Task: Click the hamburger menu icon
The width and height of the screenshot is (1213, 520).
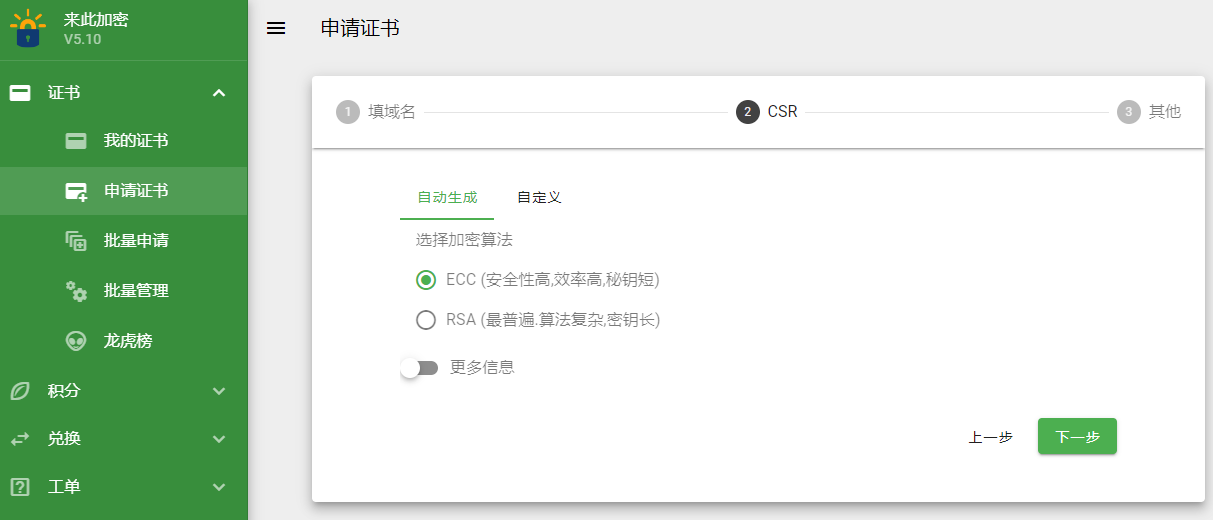Action: (x=276, y=29)
